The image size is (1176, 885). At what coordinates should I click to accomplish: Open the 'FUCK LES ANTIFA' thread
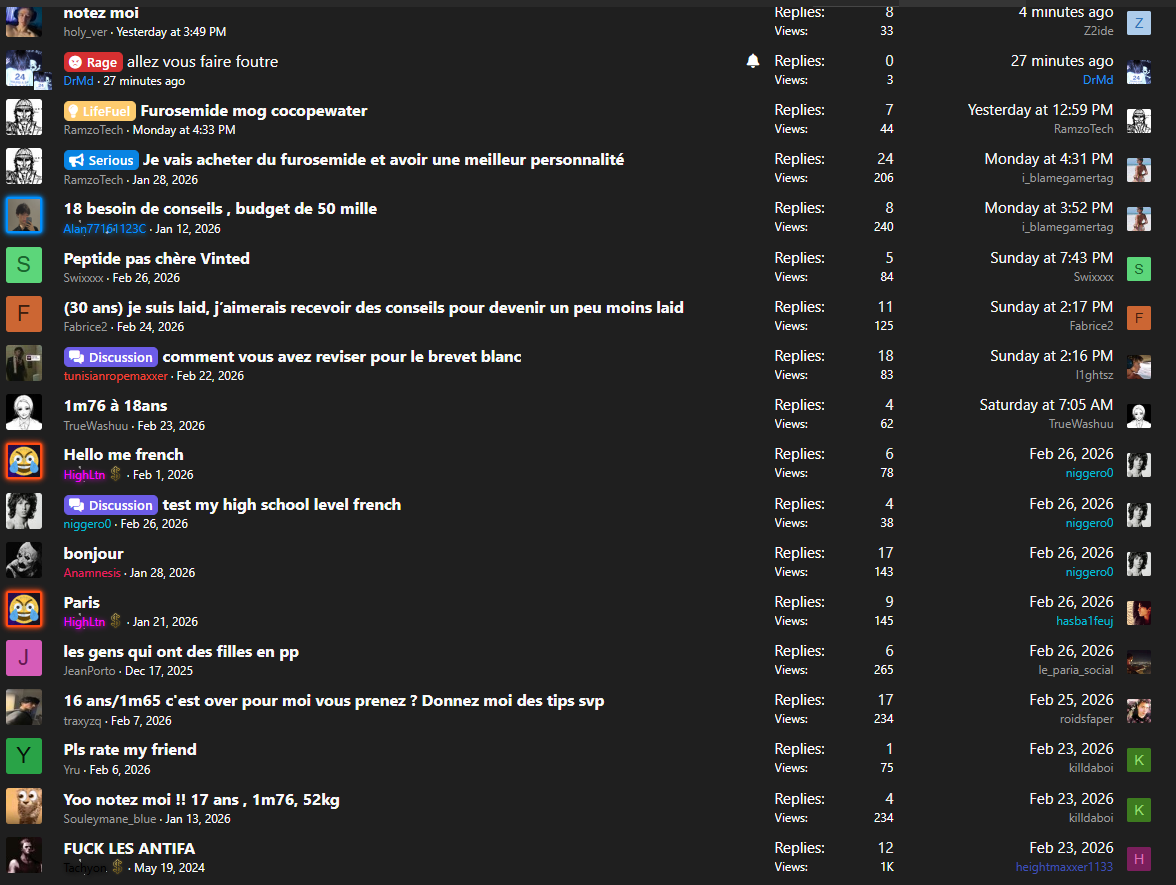click(x=129, y=848)
